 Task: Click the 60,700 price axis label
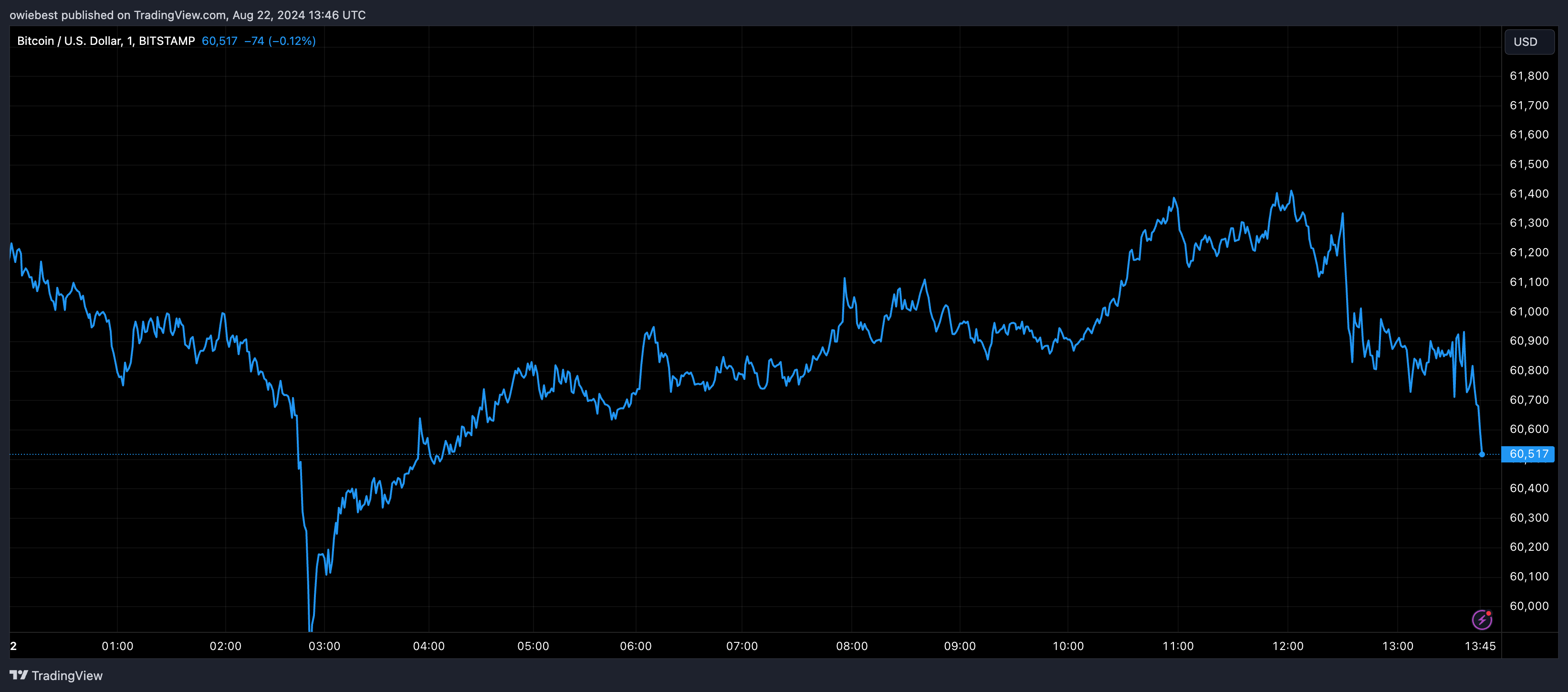click(1529, 400)
